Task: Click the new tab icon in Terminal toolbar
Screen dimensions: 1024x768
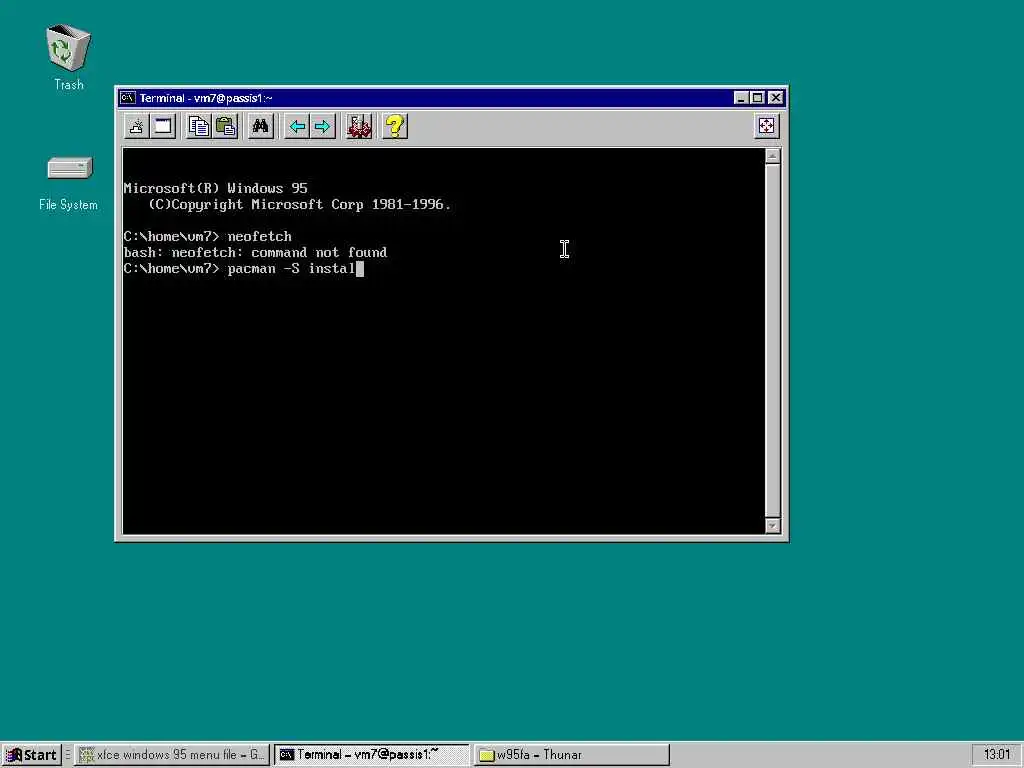Action: click(x=136, y=126)
